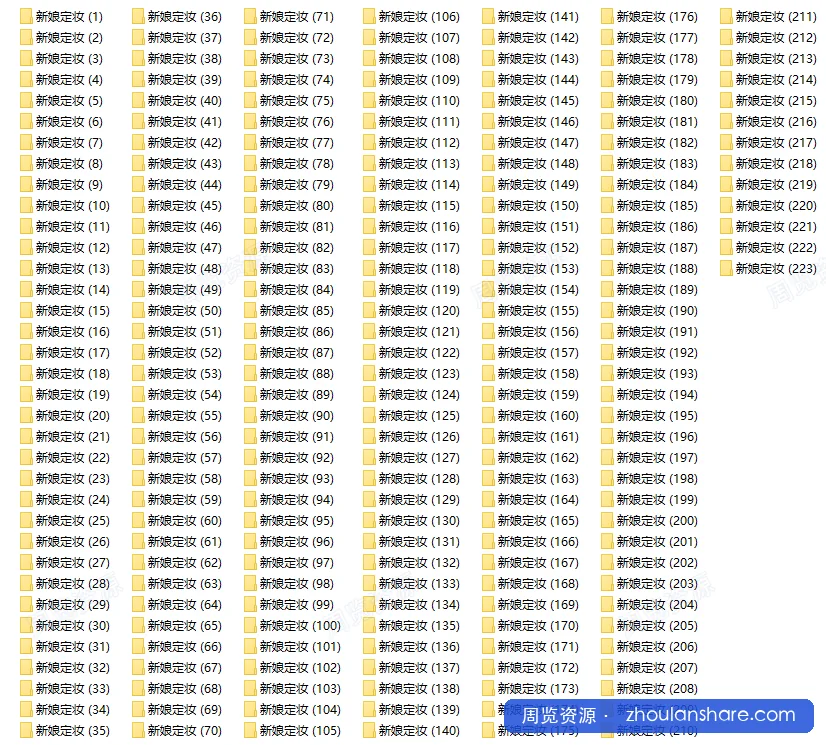Select the label 新娘定妆 (77)
Image resolution: width=826 pixels, height=745 pixels.
pyautogui.click(x=297, y=143)
